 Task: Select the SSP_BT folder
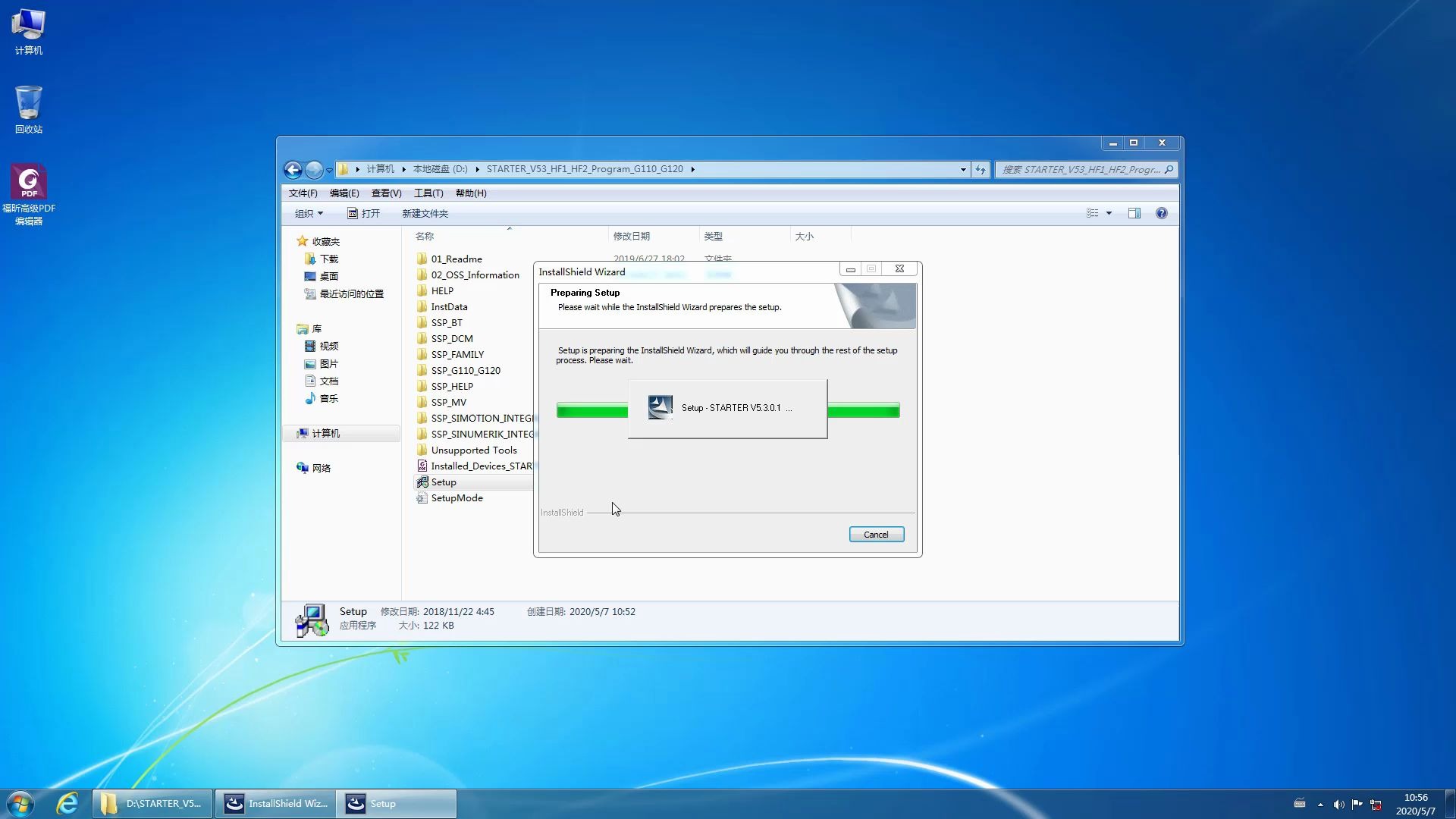tap(440, 322)
